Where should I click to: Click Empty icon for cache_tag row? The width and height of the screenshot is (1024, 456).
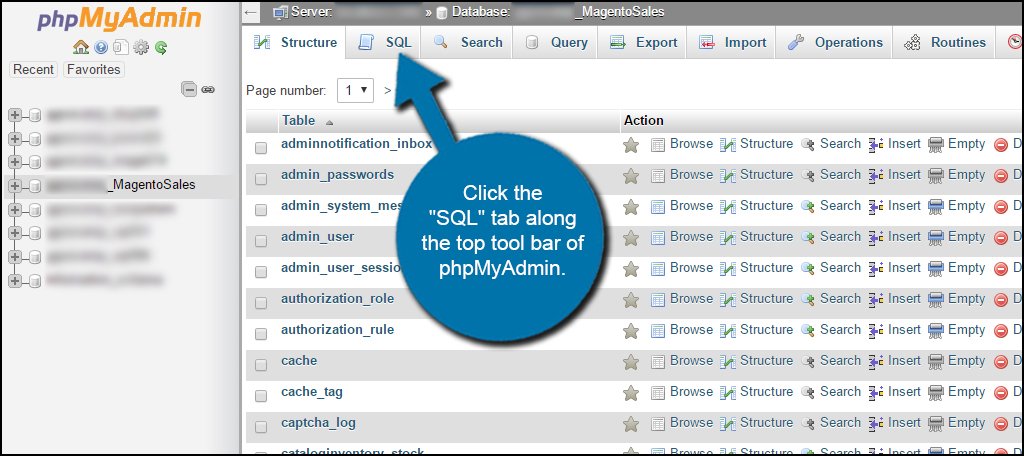(936, 393)
